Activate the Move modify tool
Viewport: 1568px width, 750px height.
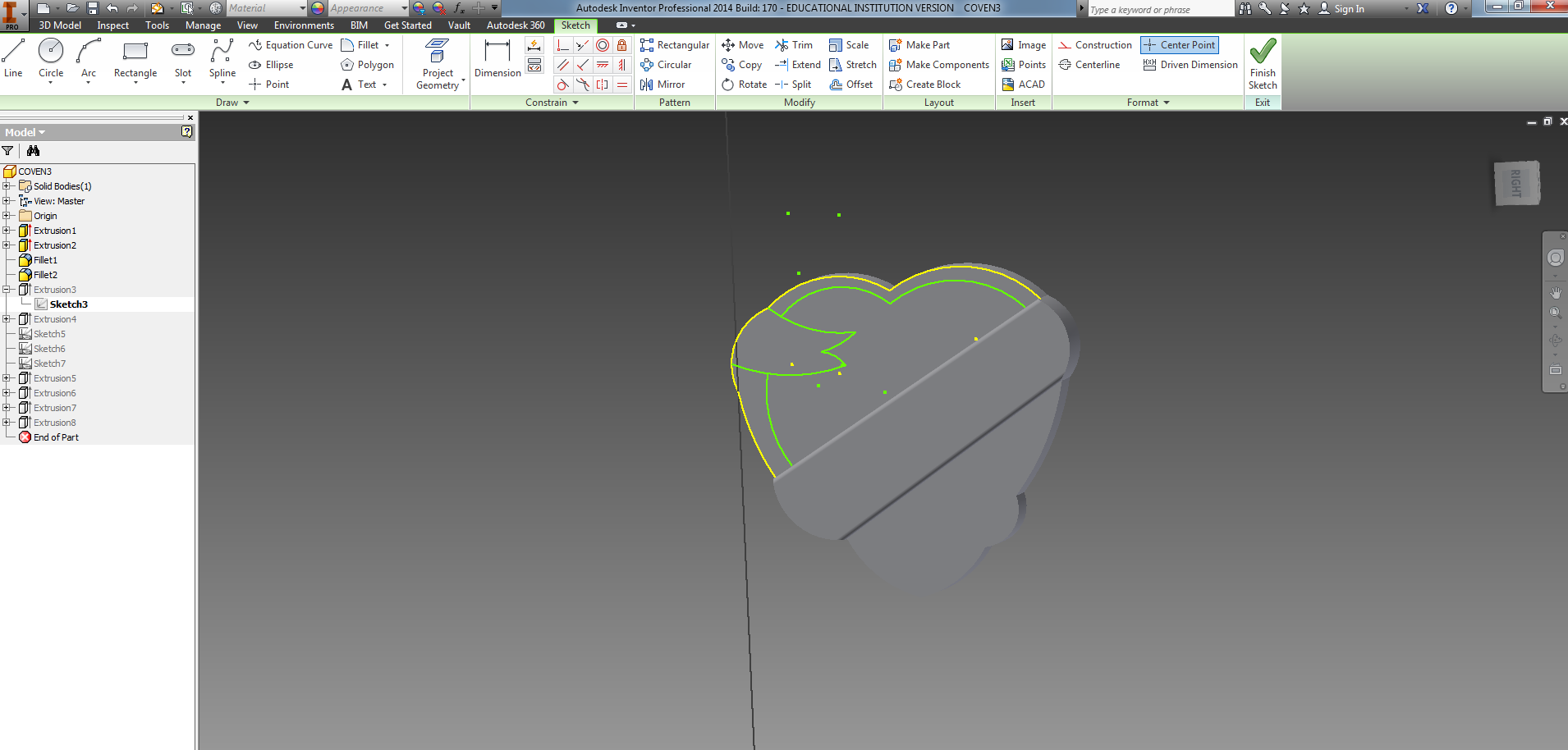coord(742,45)
